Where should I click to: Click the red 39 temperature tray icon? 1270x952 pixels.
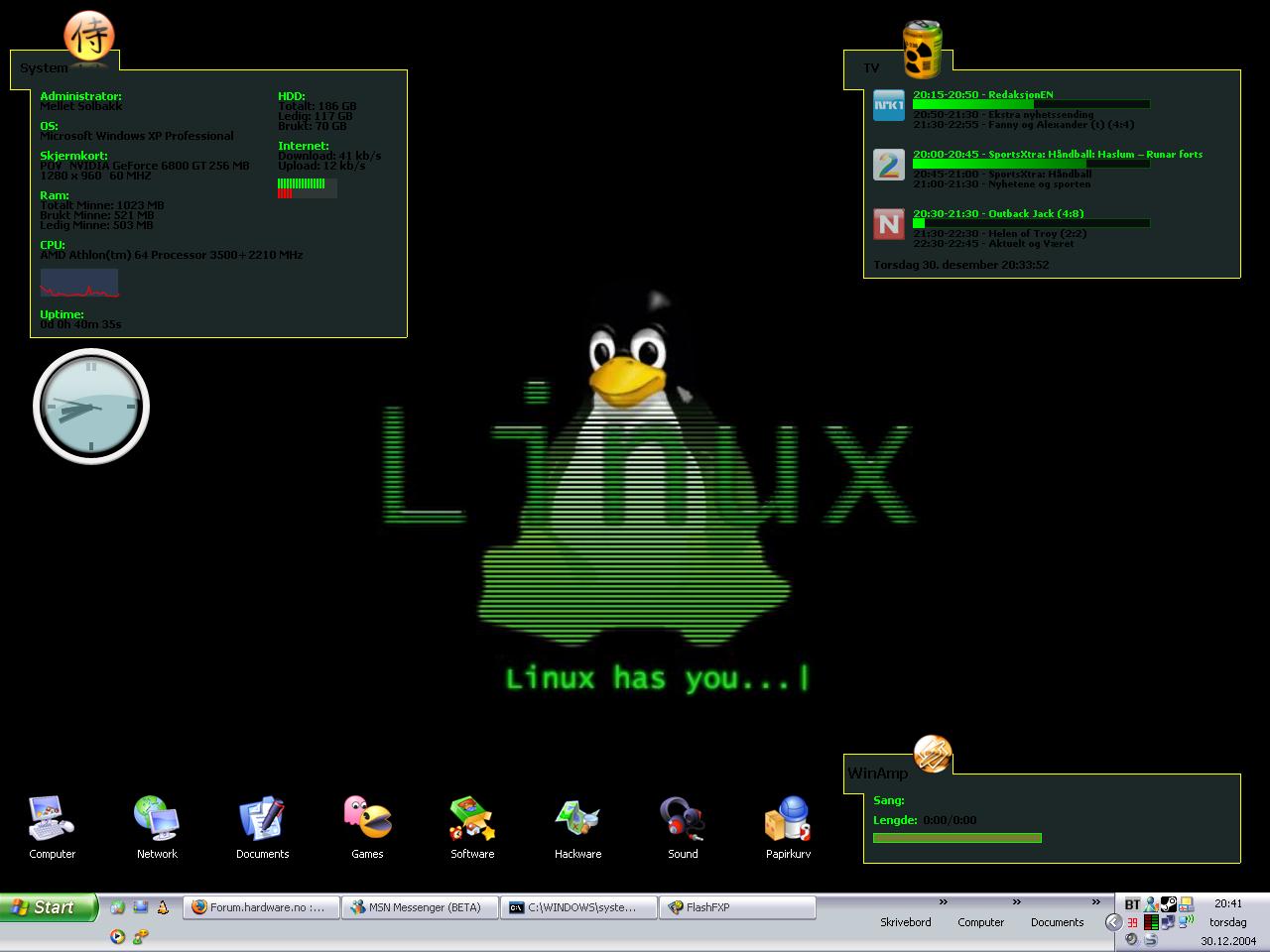tap(1132, 922)
